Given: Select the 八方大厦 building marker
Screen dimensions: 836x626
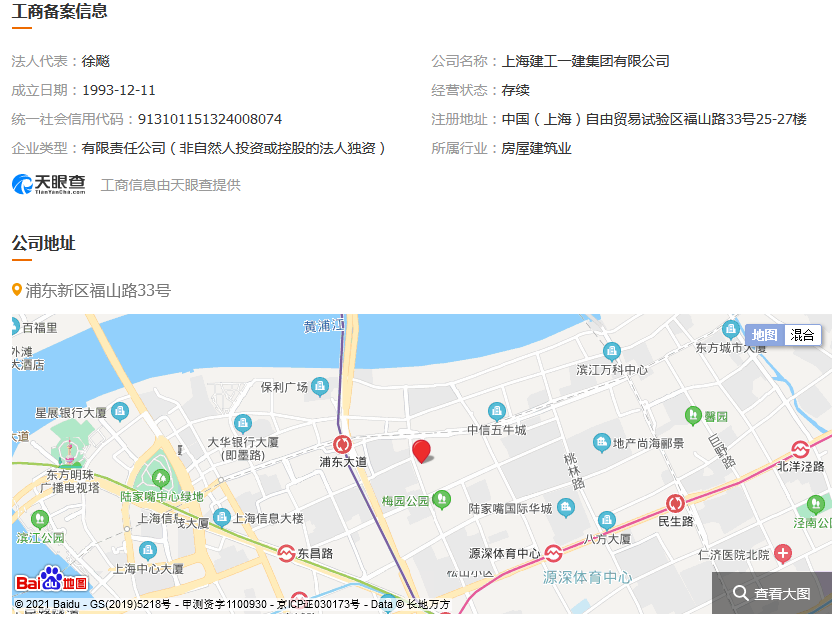Looking at the screenshot, I should tap(607, 520).
